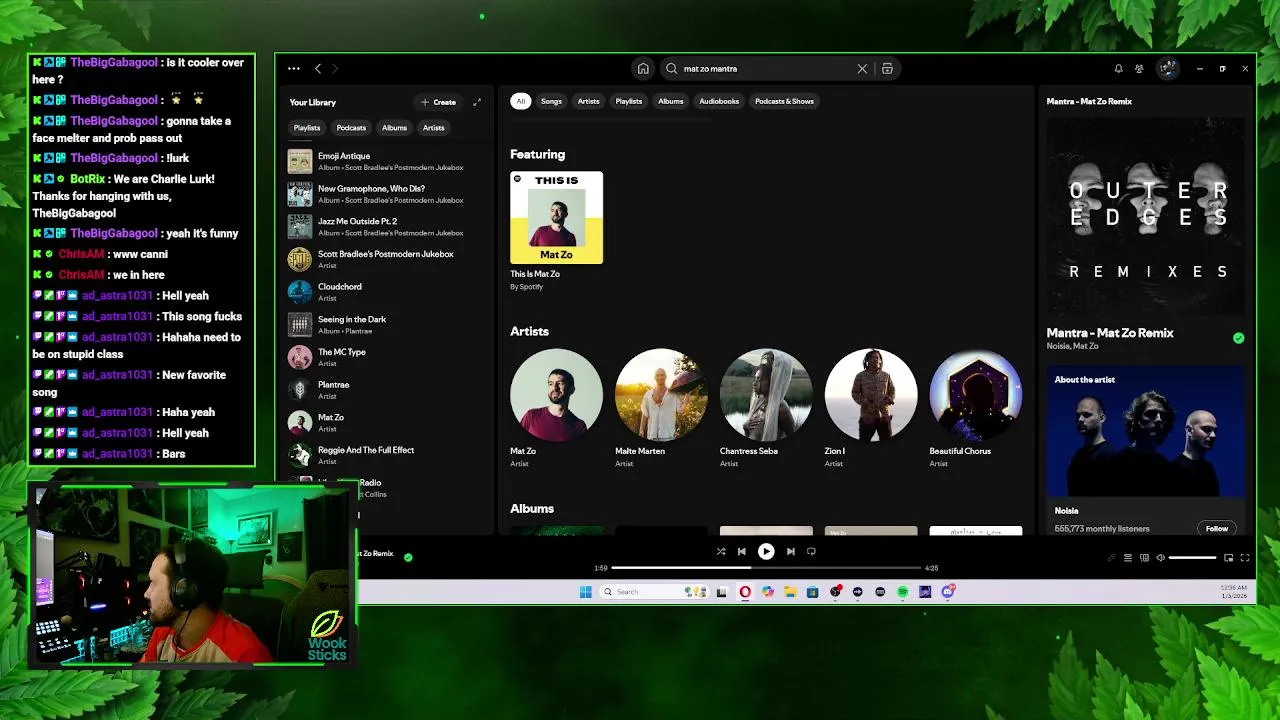Open the Spotify three-dots menu
This screenshot has width=1280, height=720.
[293, 69]
